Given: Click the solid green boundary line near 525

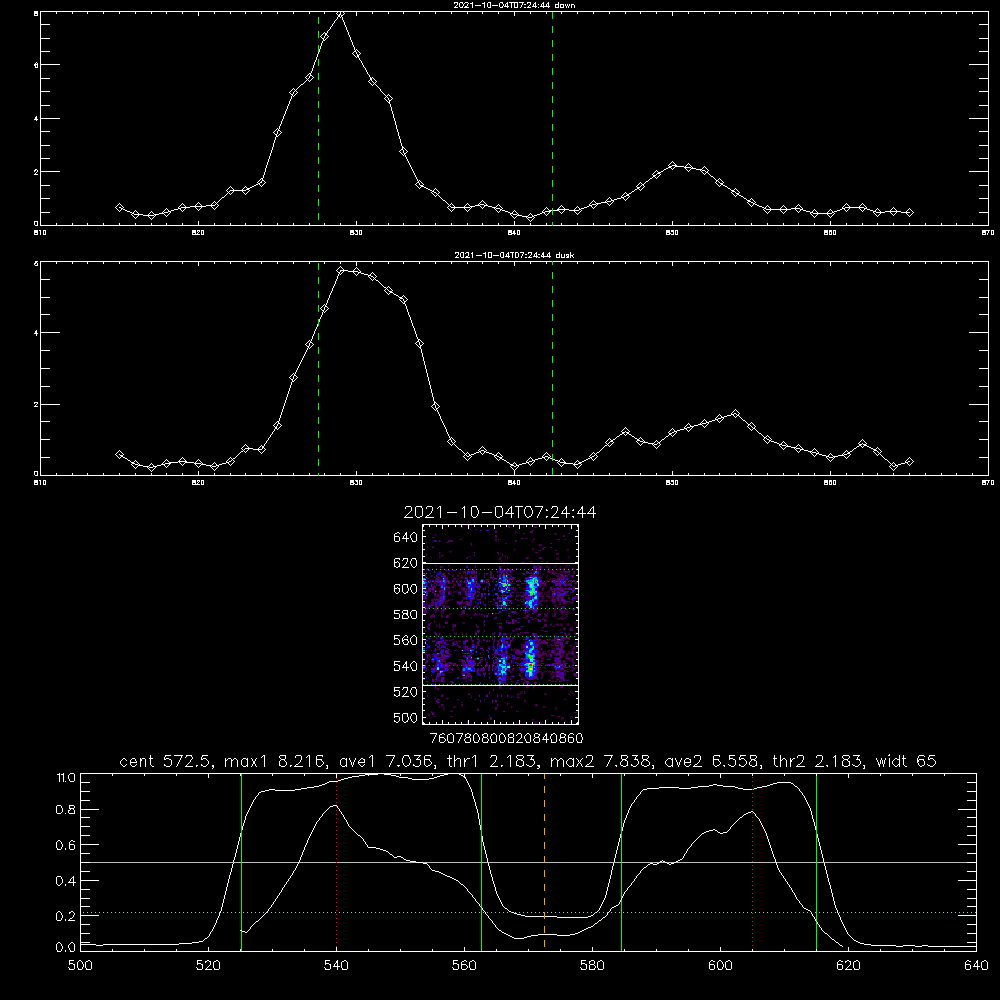Looking at the screenshot, I should pos(241,861).
